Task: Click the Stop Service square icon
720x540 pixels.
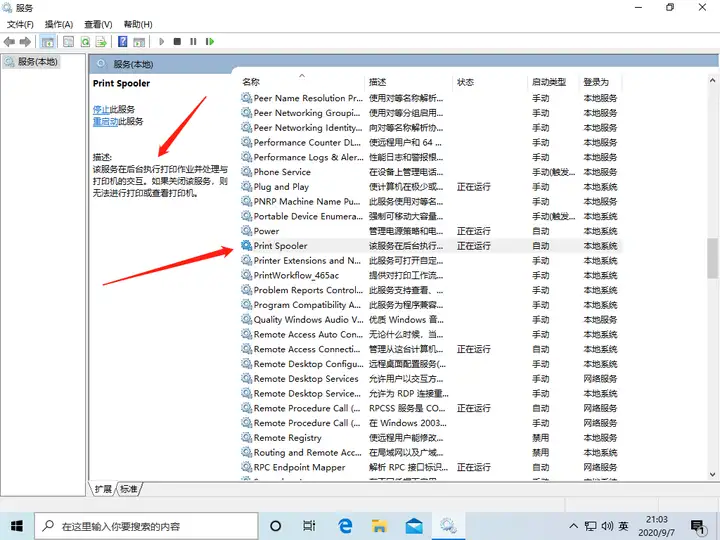Action: pyautogui.click(x=177, y=42)
